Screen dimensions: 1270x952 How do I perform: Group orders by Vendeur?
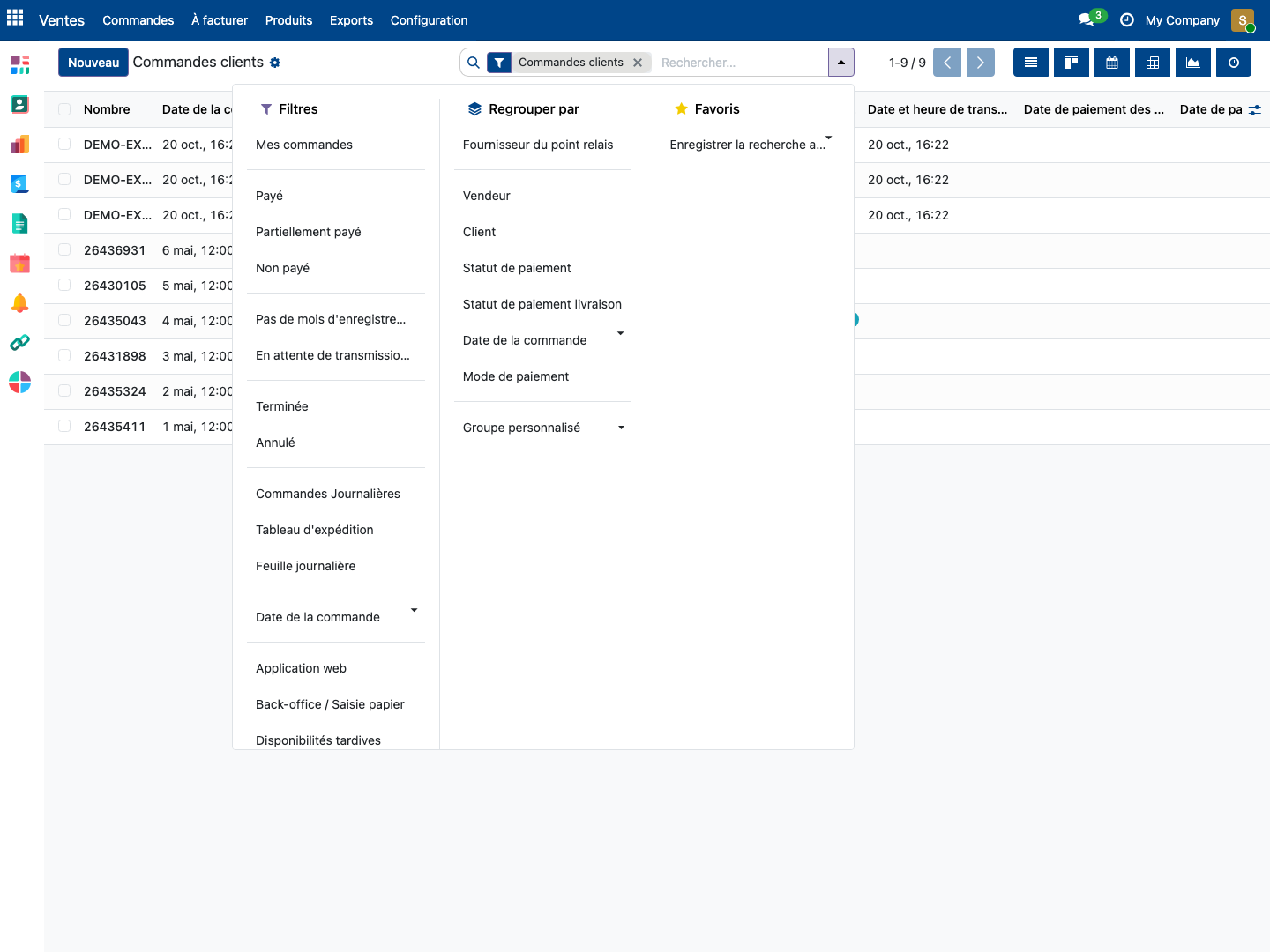[x=542, y=196]
